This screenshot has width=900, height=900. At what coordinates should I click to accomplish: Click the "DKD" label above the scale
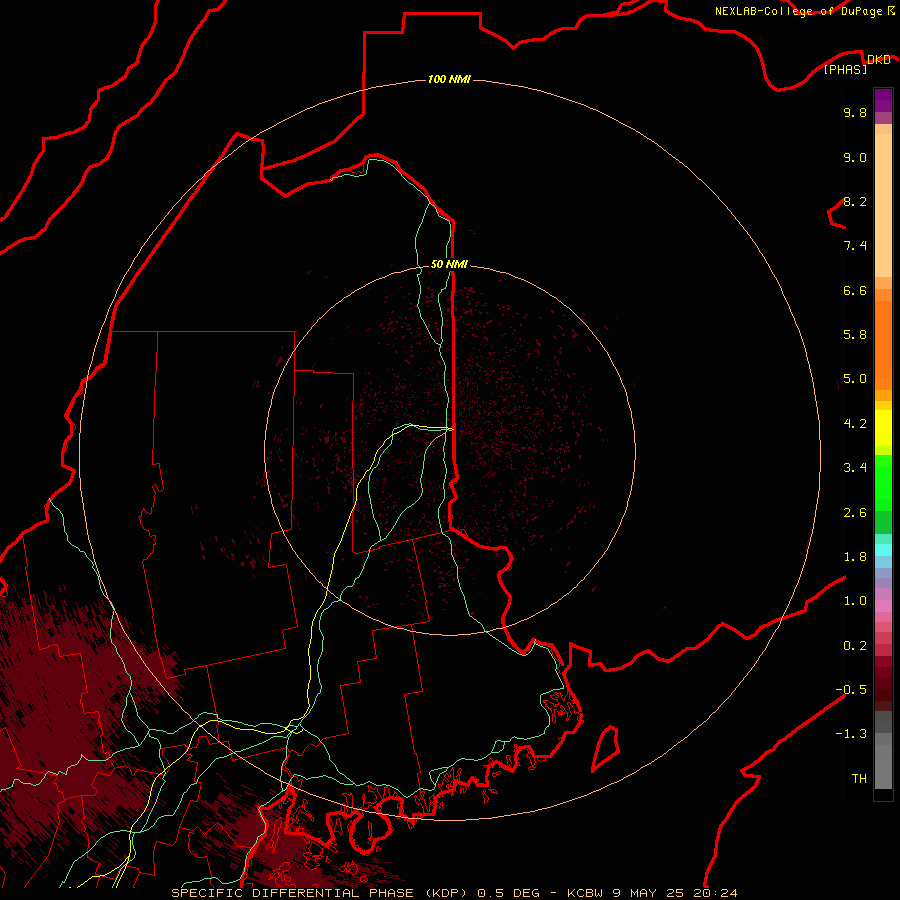tap(878, 60)
